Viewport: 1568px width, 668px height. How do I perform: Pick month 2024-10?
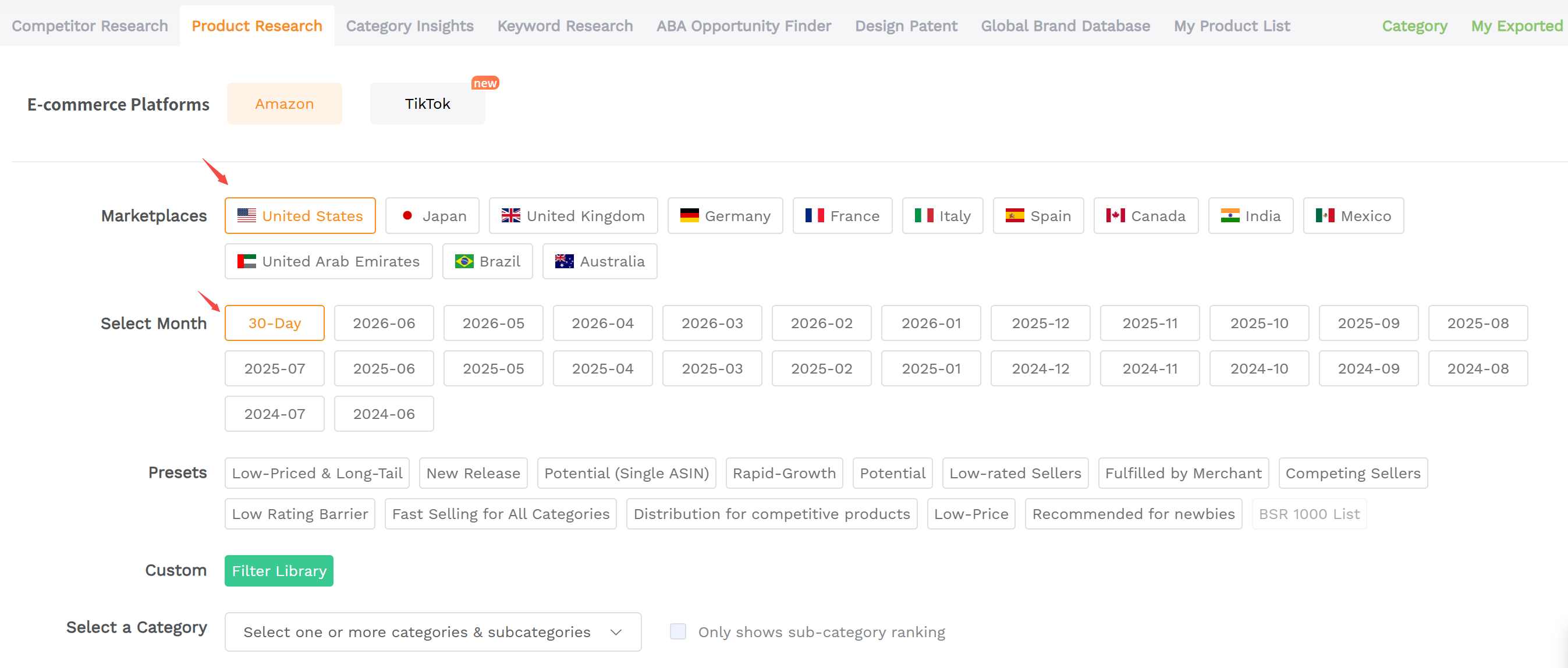(1260, 369)
